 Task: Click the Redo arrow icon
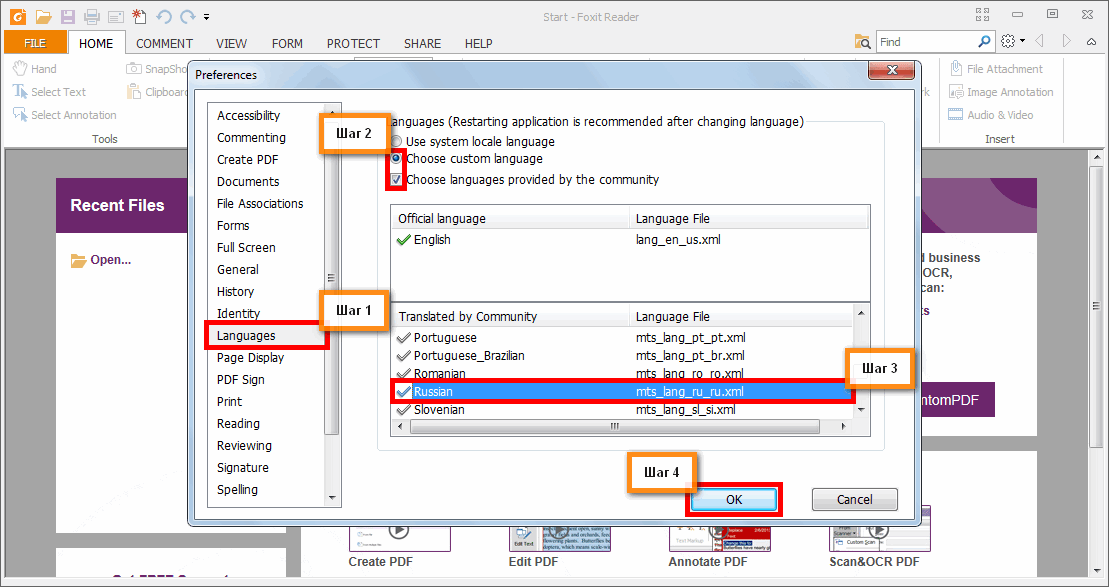point(187,16)
